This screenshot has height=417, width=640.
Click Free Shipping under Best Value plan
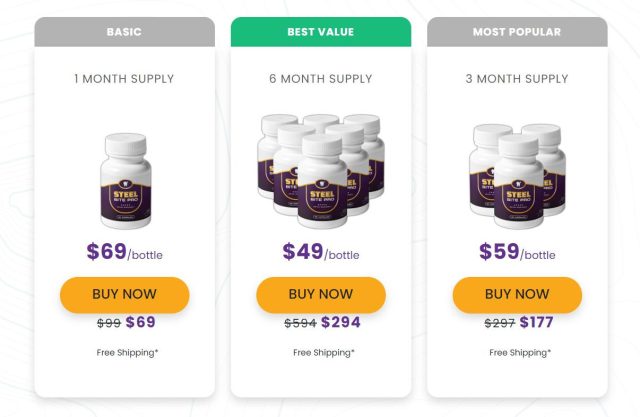click(324, 353)
